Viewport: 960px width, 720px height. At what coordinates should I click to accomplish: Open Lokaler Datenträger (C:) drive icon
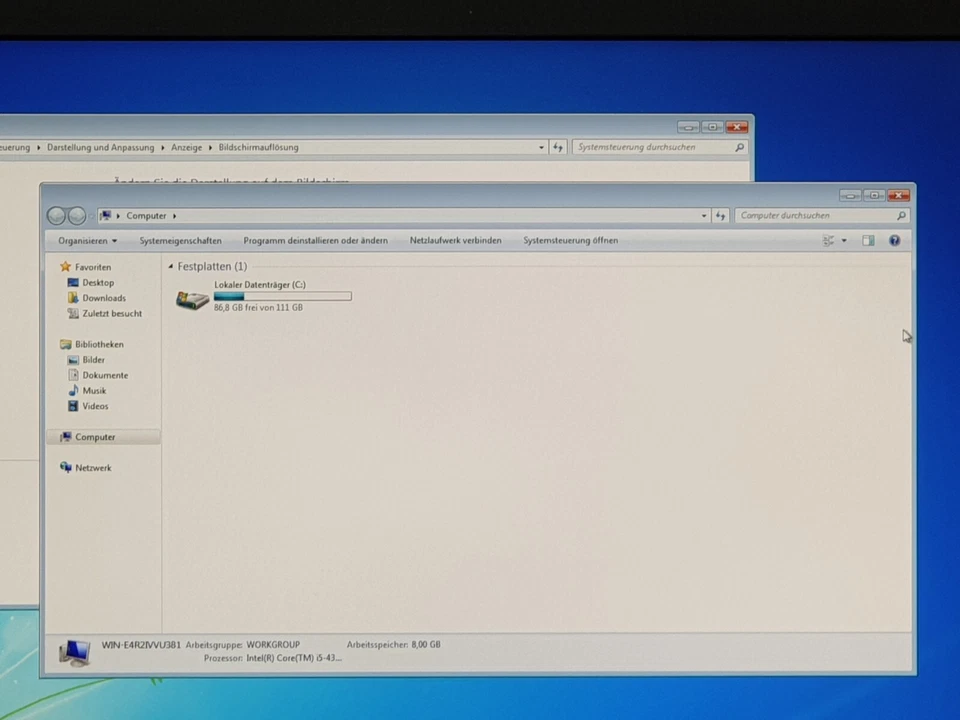[192, 299]
